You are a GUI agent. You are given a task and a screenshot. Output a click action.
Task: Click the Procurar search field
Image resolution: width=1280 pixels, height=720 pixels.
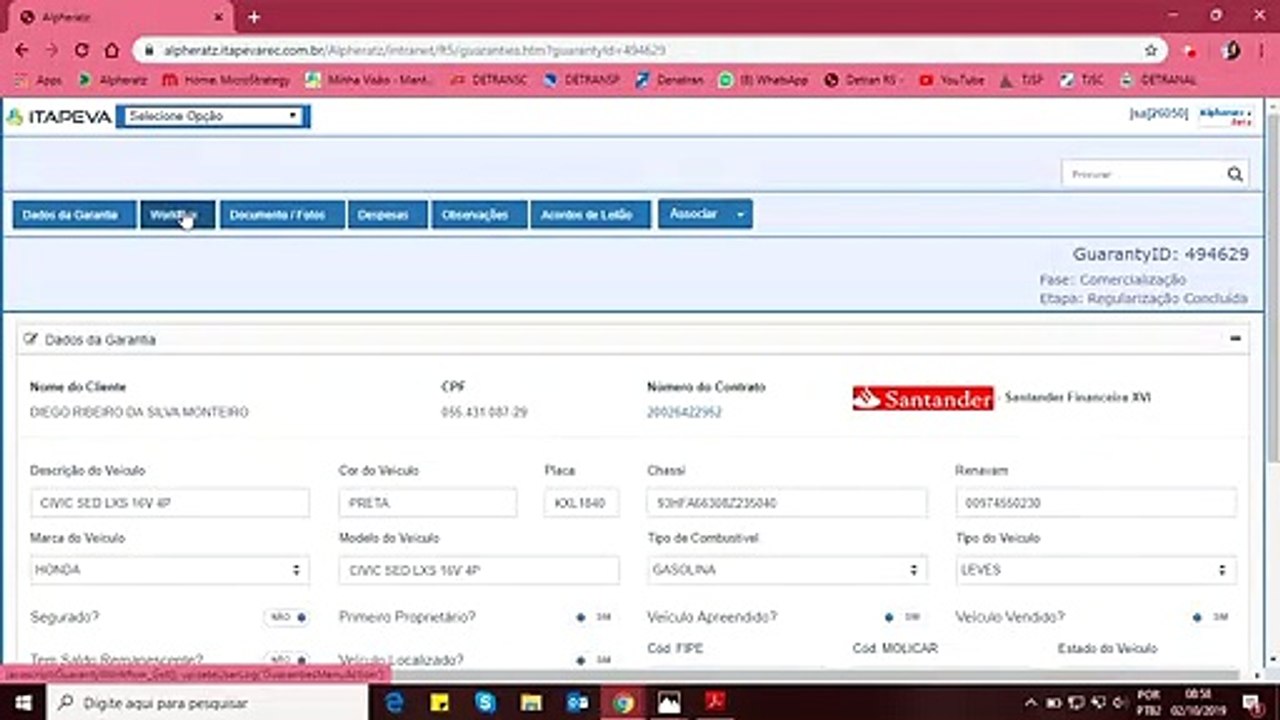pyautogui.click(x=1143, y=174)
